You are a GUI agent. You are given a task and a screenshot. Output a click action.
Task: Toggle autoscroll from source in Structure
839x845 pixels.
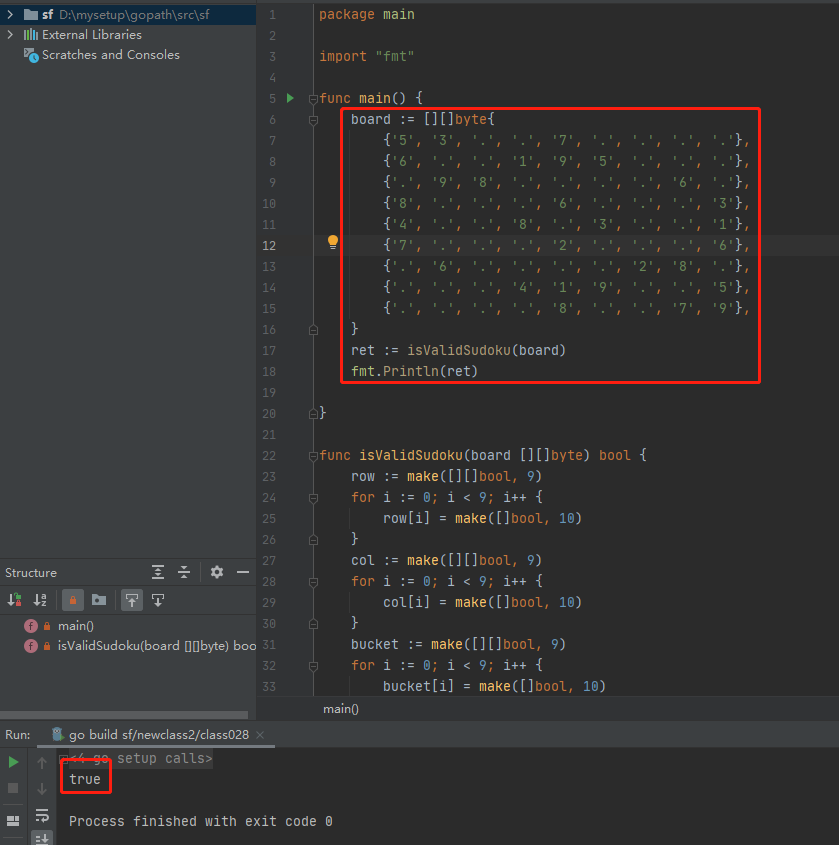point(158,600)
